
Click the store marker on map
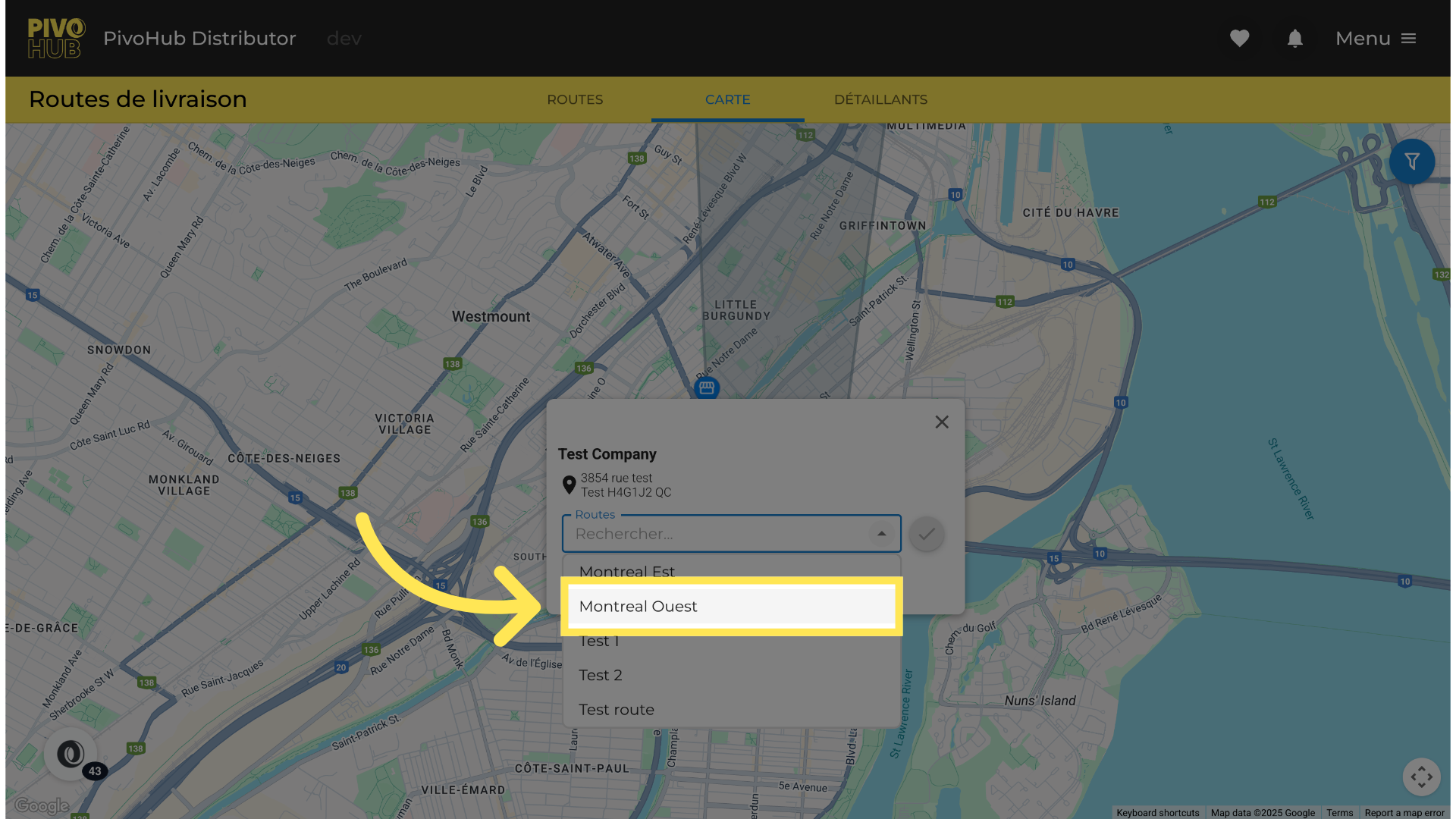click(x=707, y=388)
